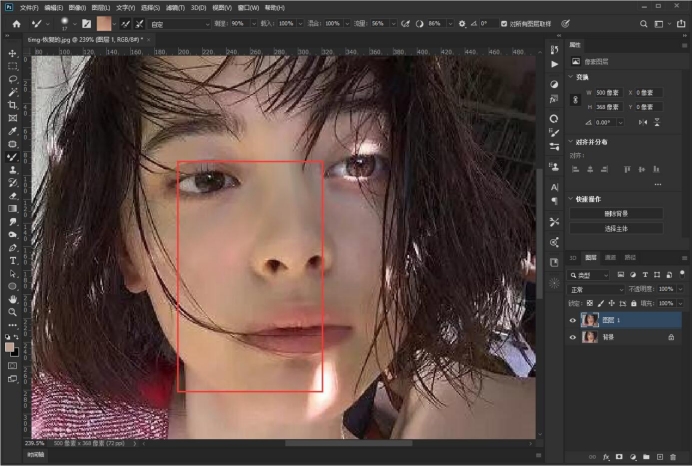Collapse the 快速操作 section
This screenshot has height=466, width=692.
571,199
